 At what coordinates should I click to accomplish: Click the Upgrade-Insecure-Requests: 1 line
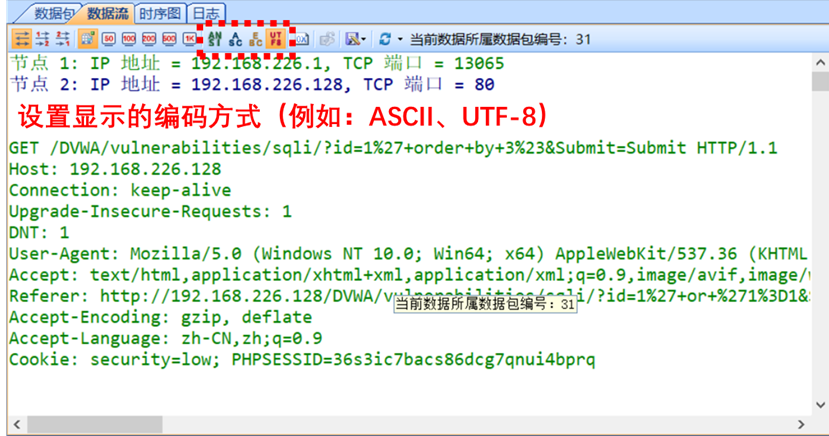(150, 211)
